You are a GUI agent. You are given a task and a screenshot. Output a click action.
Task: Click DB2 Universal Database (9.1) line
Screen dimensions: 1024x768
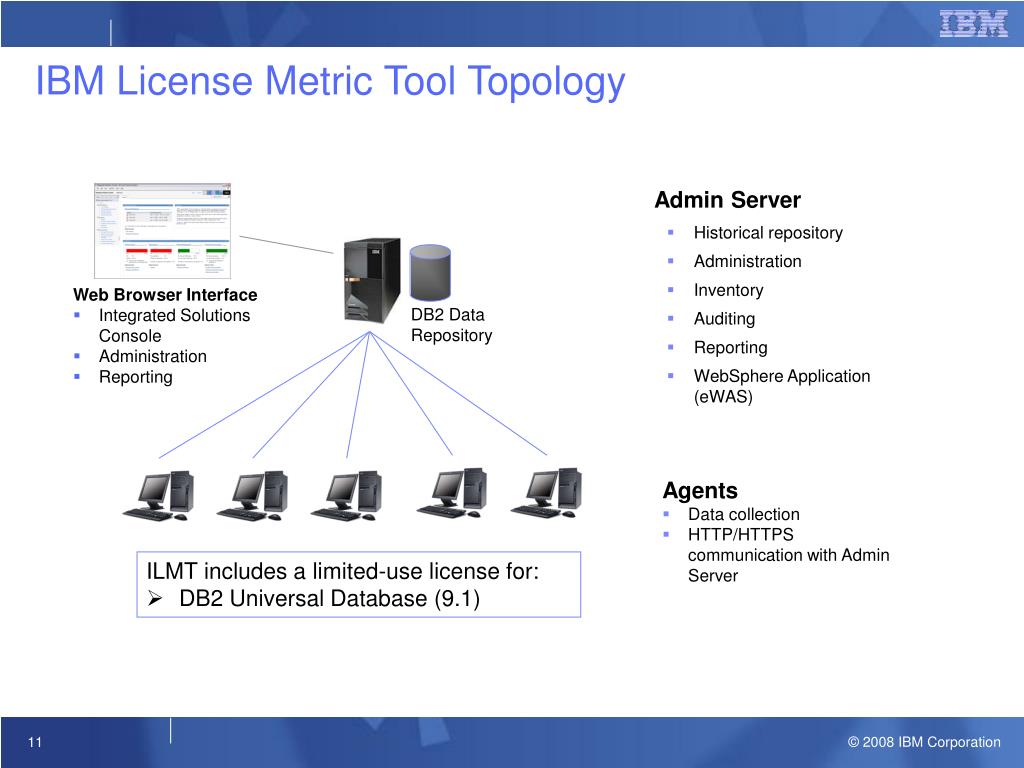click(329, 598)
